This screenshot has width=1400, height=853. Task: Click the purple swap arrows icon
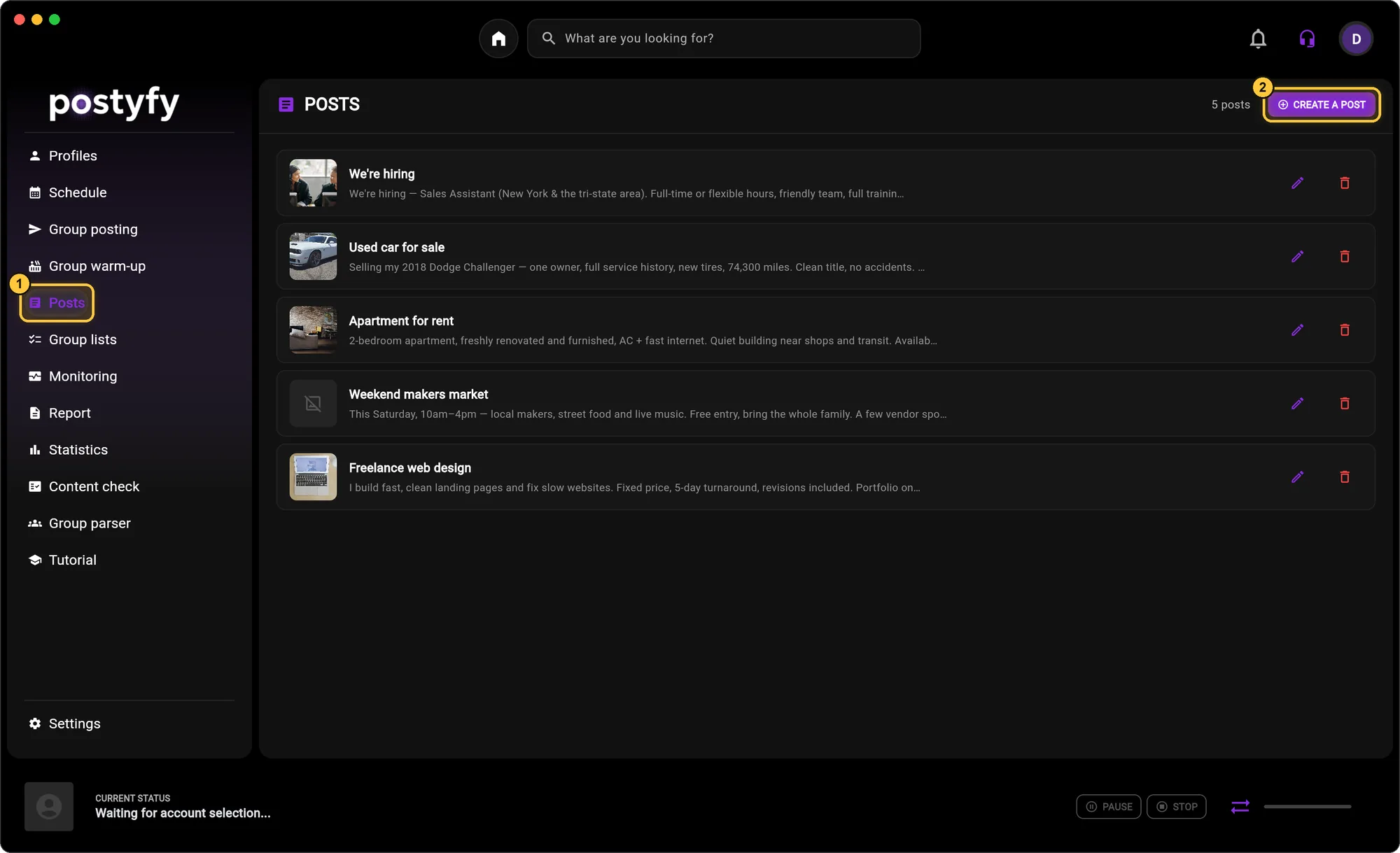(x=1240, y=807)
